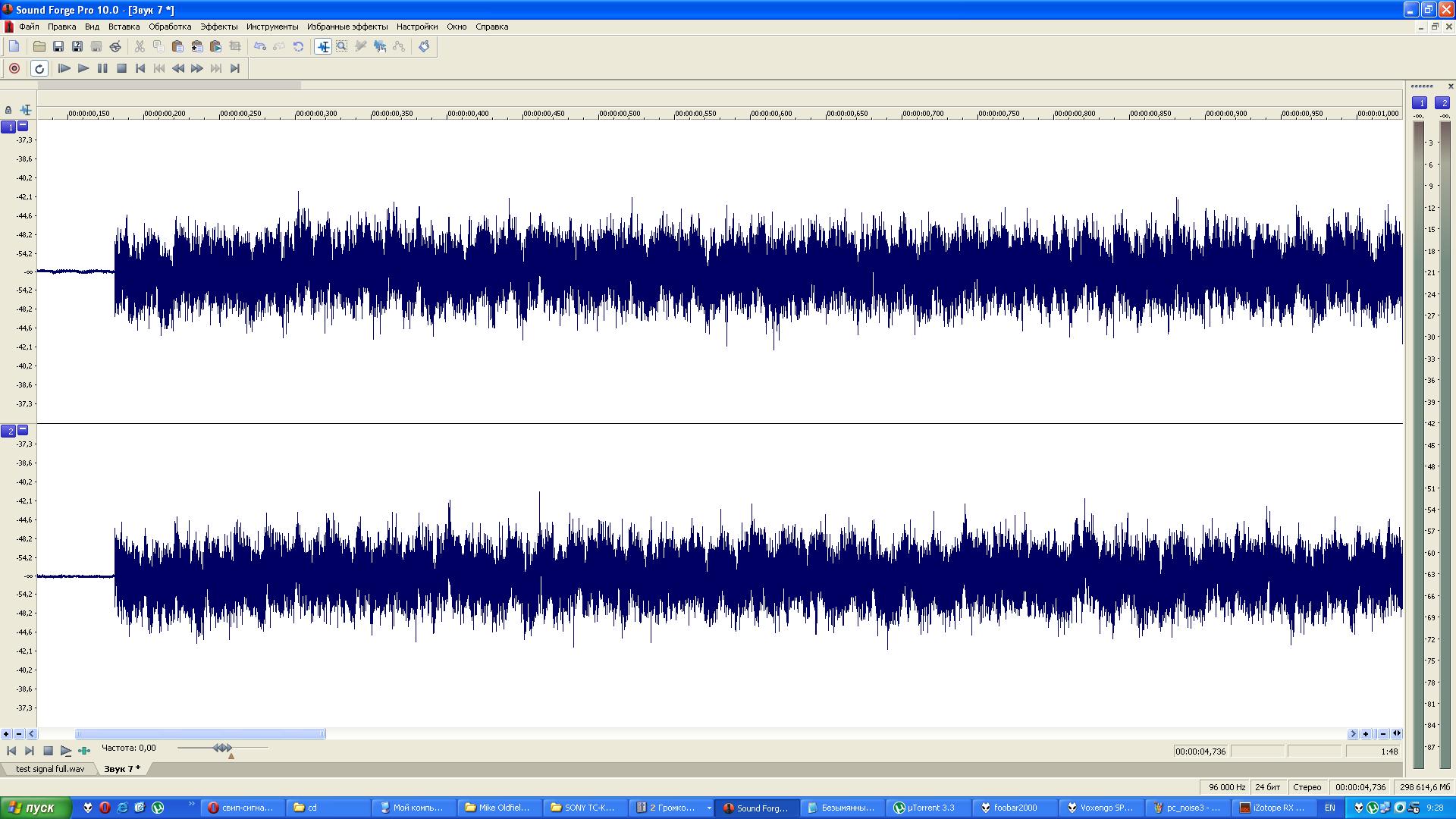Open the Справка menu
Viewport: 1456px width, 819px height.
point(491,27)
